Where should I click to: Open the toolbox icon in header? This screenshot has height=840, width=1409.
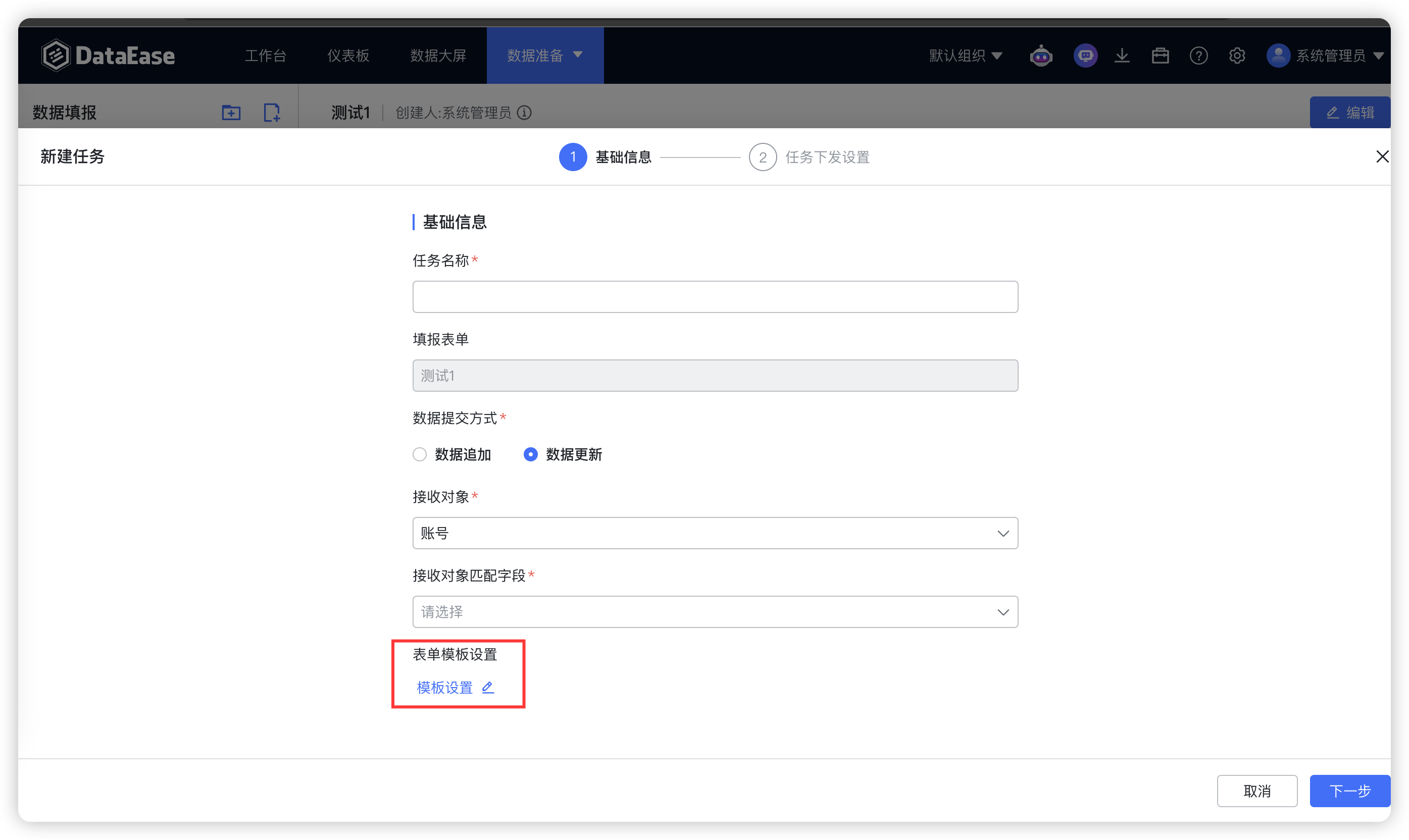click(x=1160, y=56)
